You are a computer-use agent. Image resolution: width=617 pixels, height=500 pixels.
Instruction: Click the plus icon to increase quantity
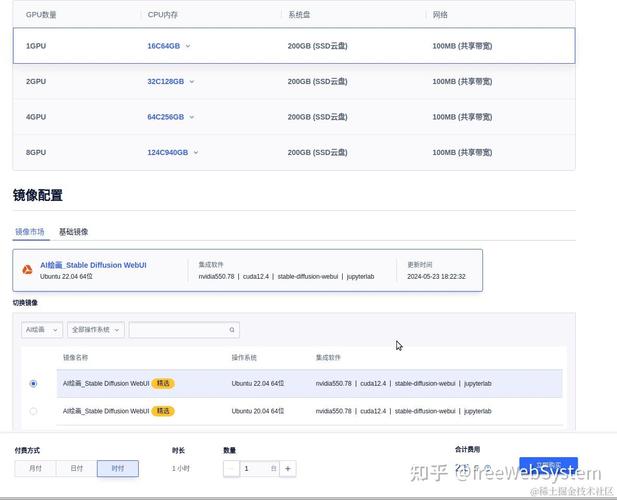(288, 468)
